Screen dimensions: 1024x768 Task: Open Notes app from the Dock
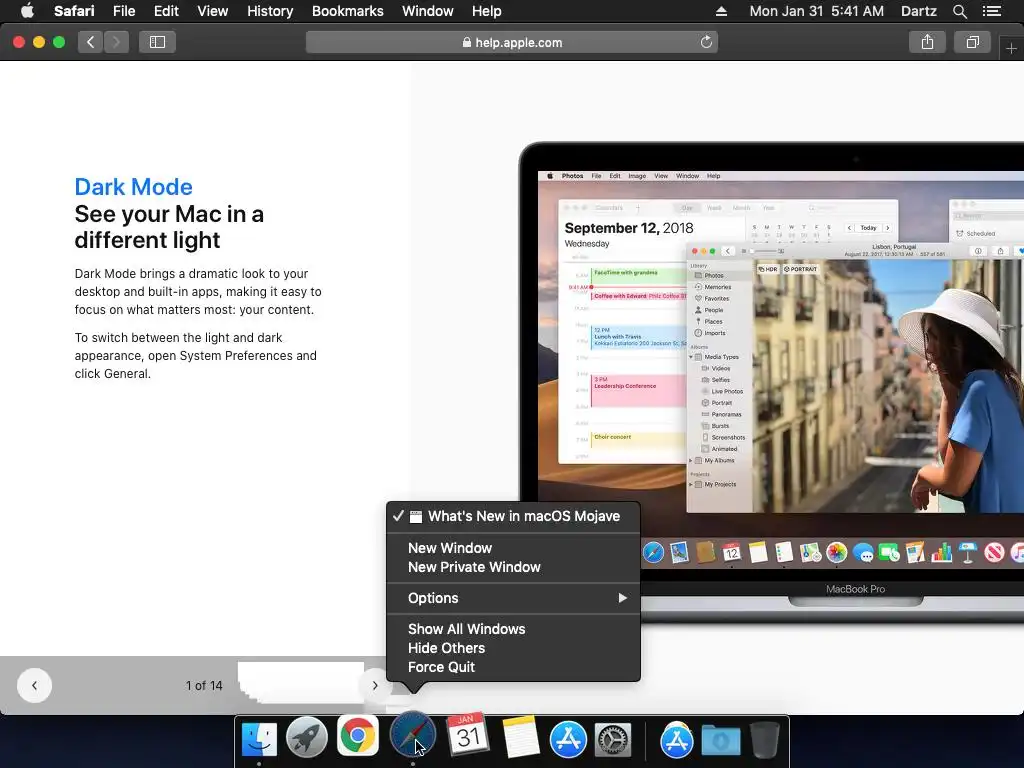(x=520, y=737)
